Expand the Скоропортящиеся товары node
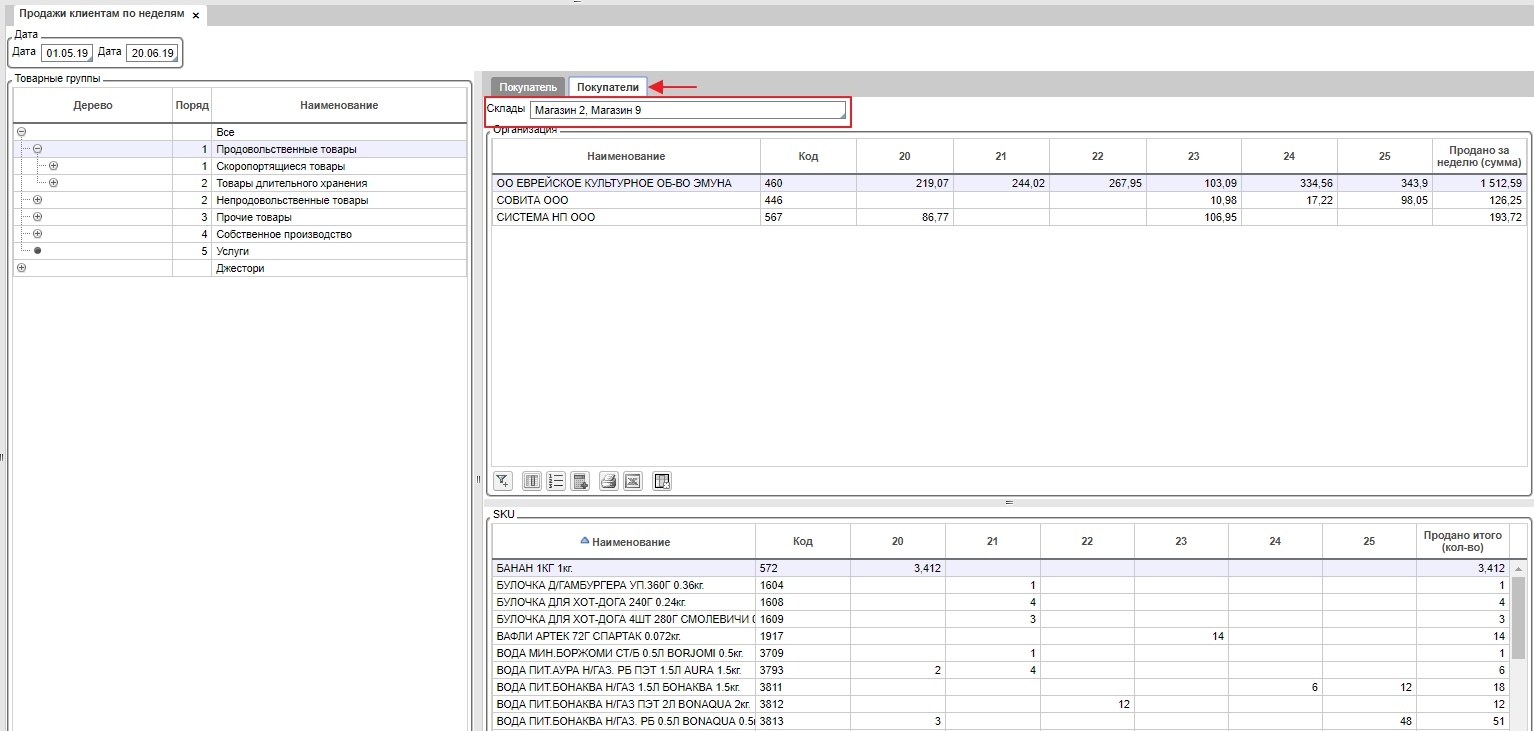The height and width of the screenshot is (731, 1534). (53, 166)
